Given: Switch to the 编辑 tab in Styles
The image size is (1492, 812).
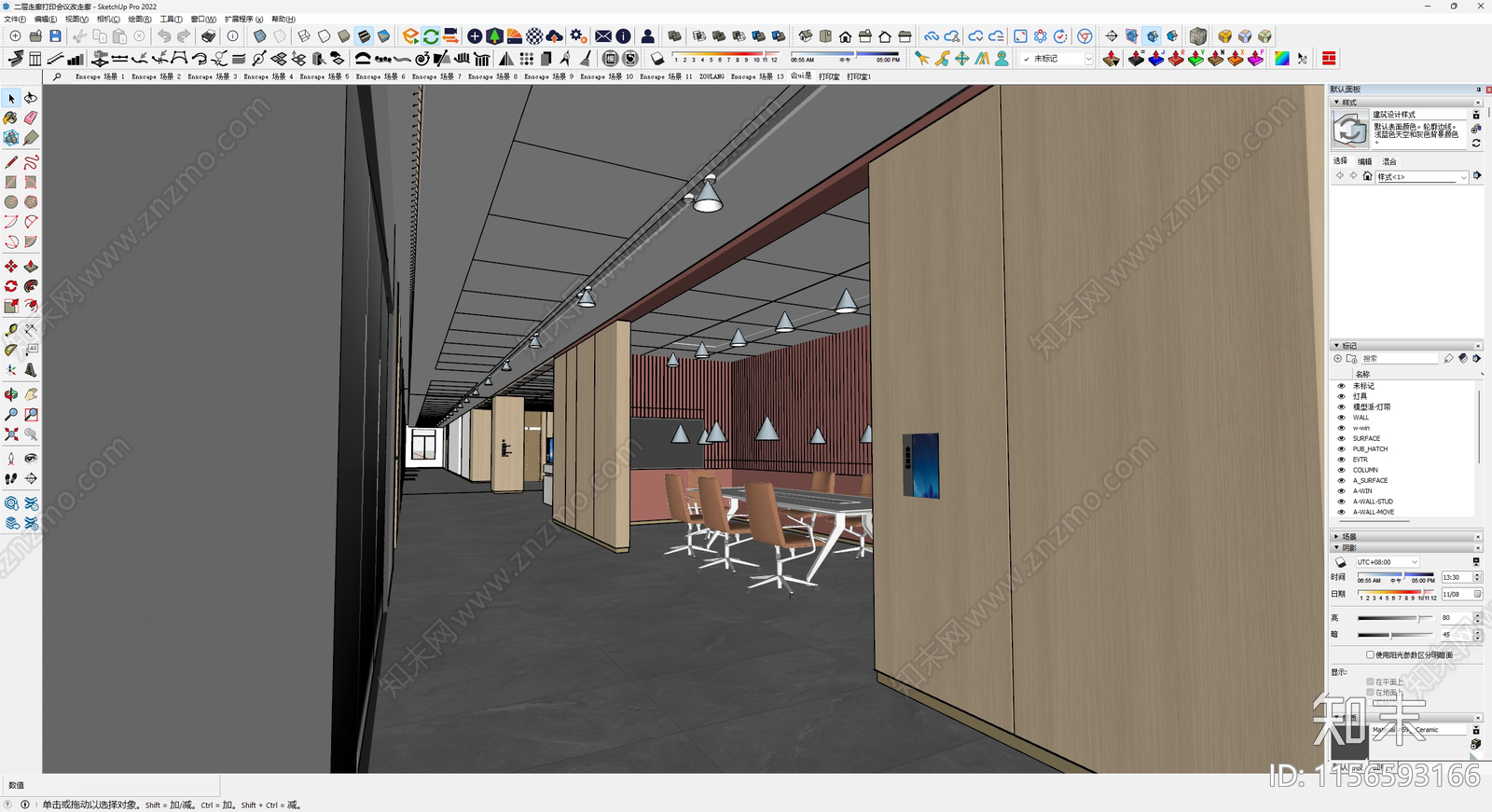Looking at the screenshot, I should [x=1364, y=161].
